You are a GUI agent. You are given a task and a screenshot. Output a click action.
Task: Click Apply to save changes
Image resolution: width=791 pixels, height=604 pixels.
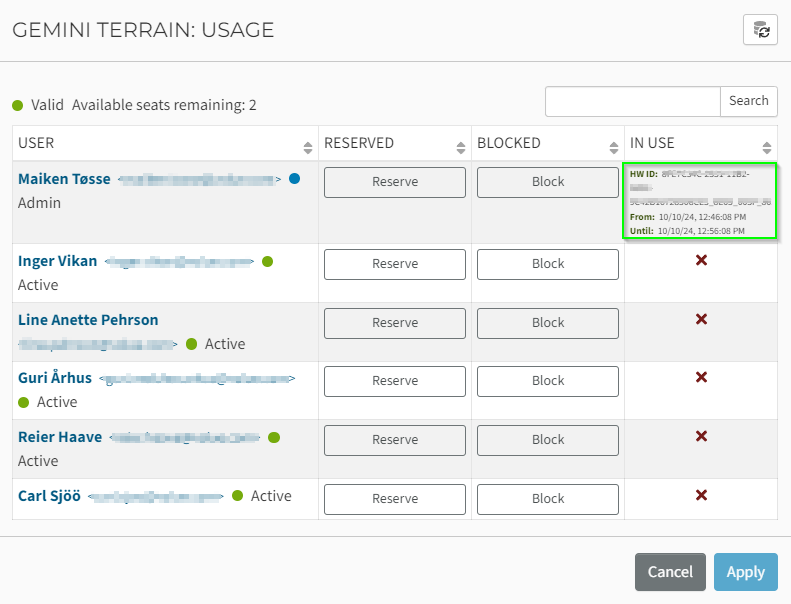click(x=746, y=572)
